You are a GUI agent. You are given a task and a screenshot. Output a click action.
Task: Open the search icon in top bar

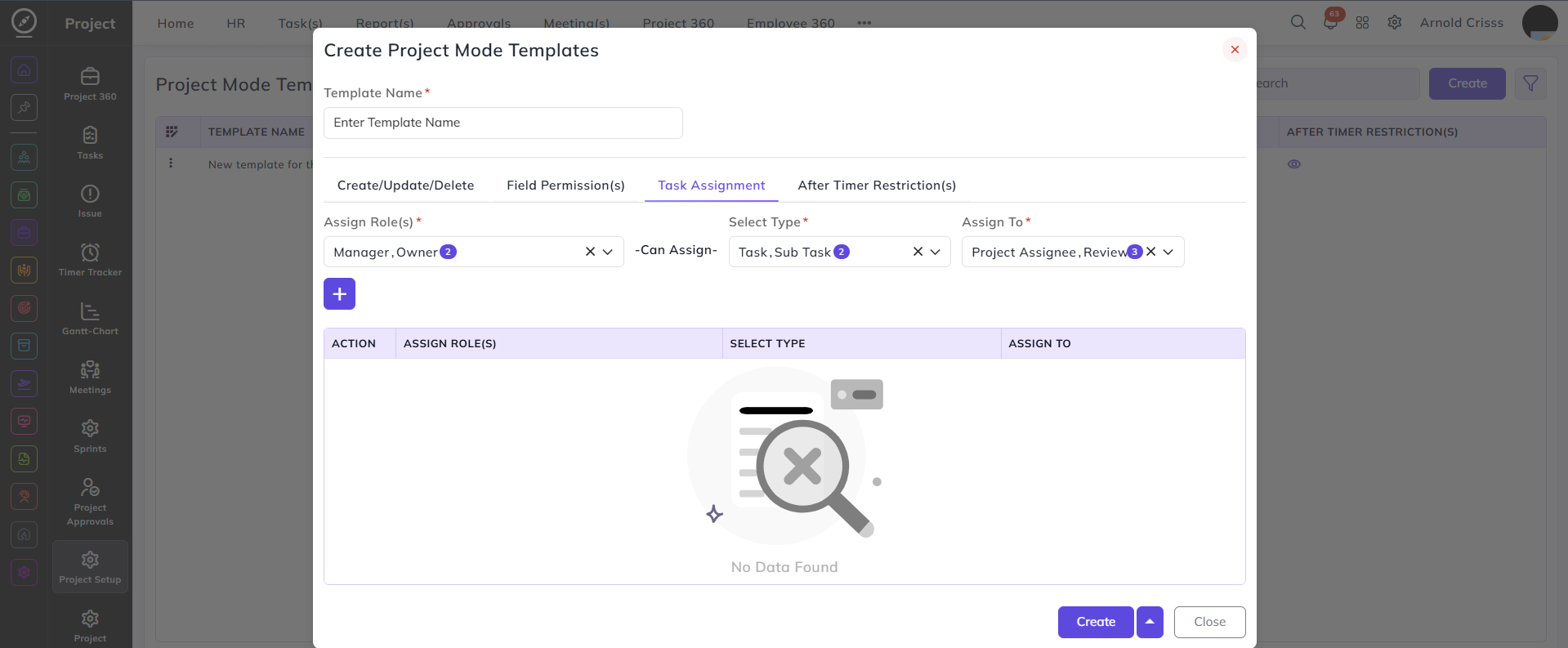pos(1298,23)
